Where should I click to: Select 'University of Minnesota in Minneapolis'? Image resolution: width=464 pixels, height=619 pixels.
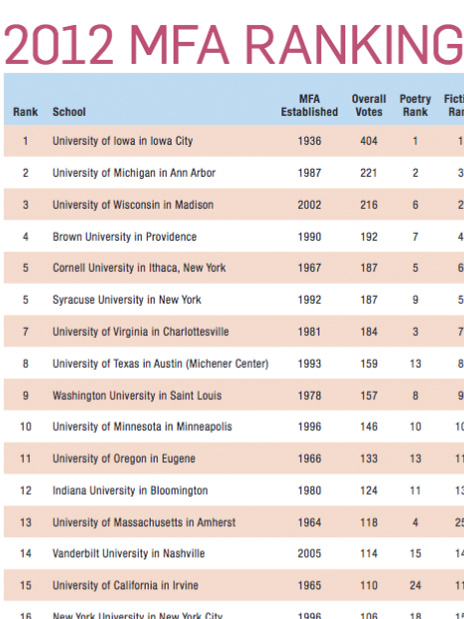click(x=142, y=427)
